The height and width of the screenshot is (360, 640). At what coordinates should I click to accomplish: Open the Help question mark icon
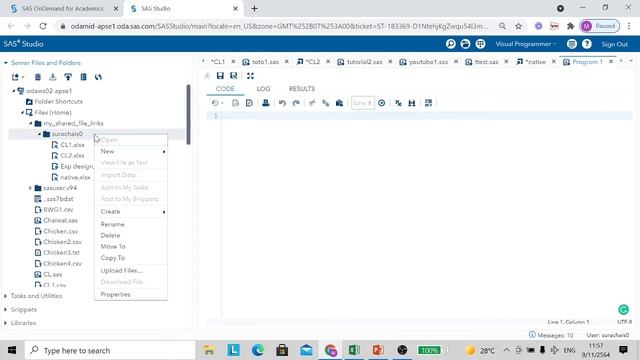[587, 44]
